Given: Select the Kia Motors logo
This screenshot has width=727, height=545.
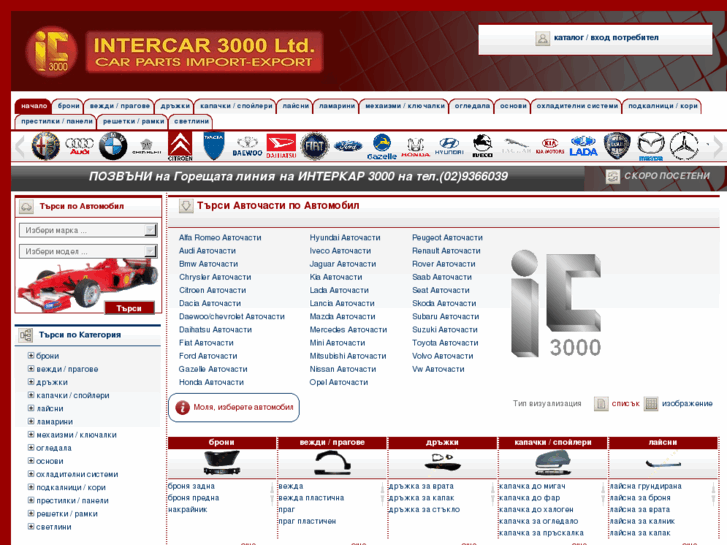Looking at the screenshot, I should tap(550, 147).
